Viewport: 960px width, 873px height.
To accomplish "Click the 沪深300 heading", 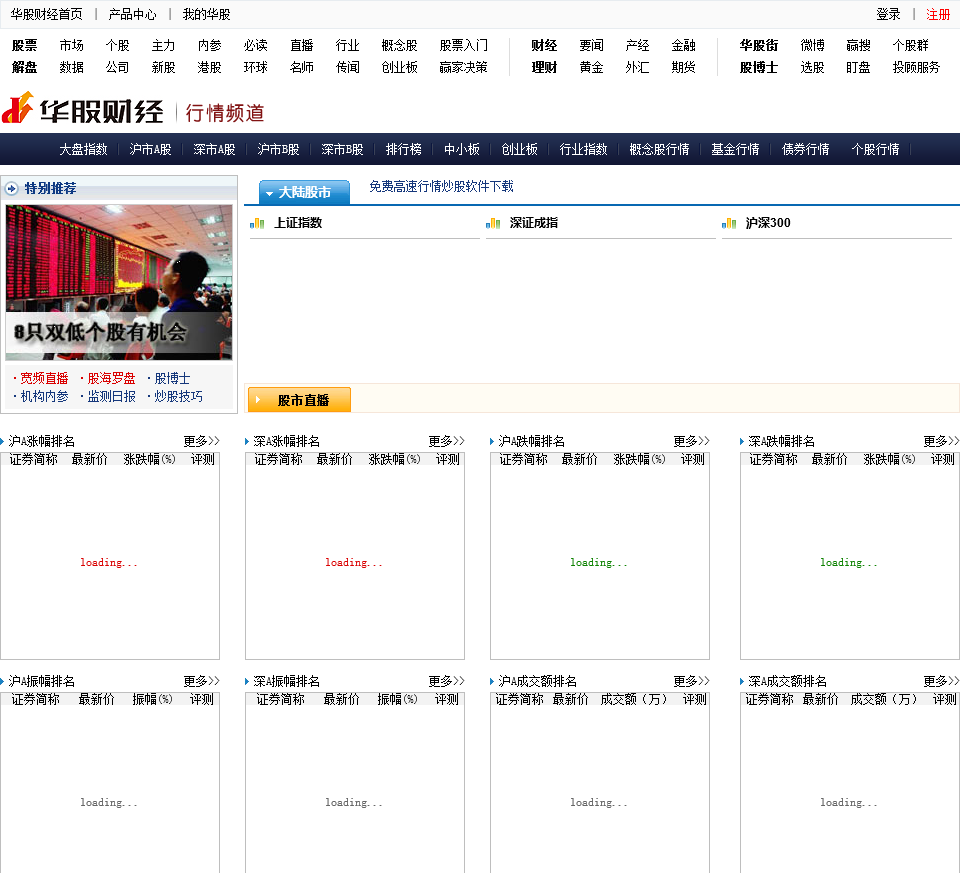I will coord(768,223).
